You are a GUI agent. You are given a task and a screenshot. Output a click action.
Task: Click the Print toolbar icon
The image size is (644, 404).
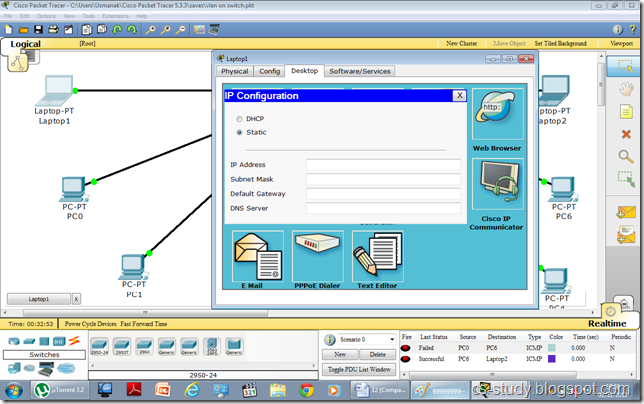[53, 30]
